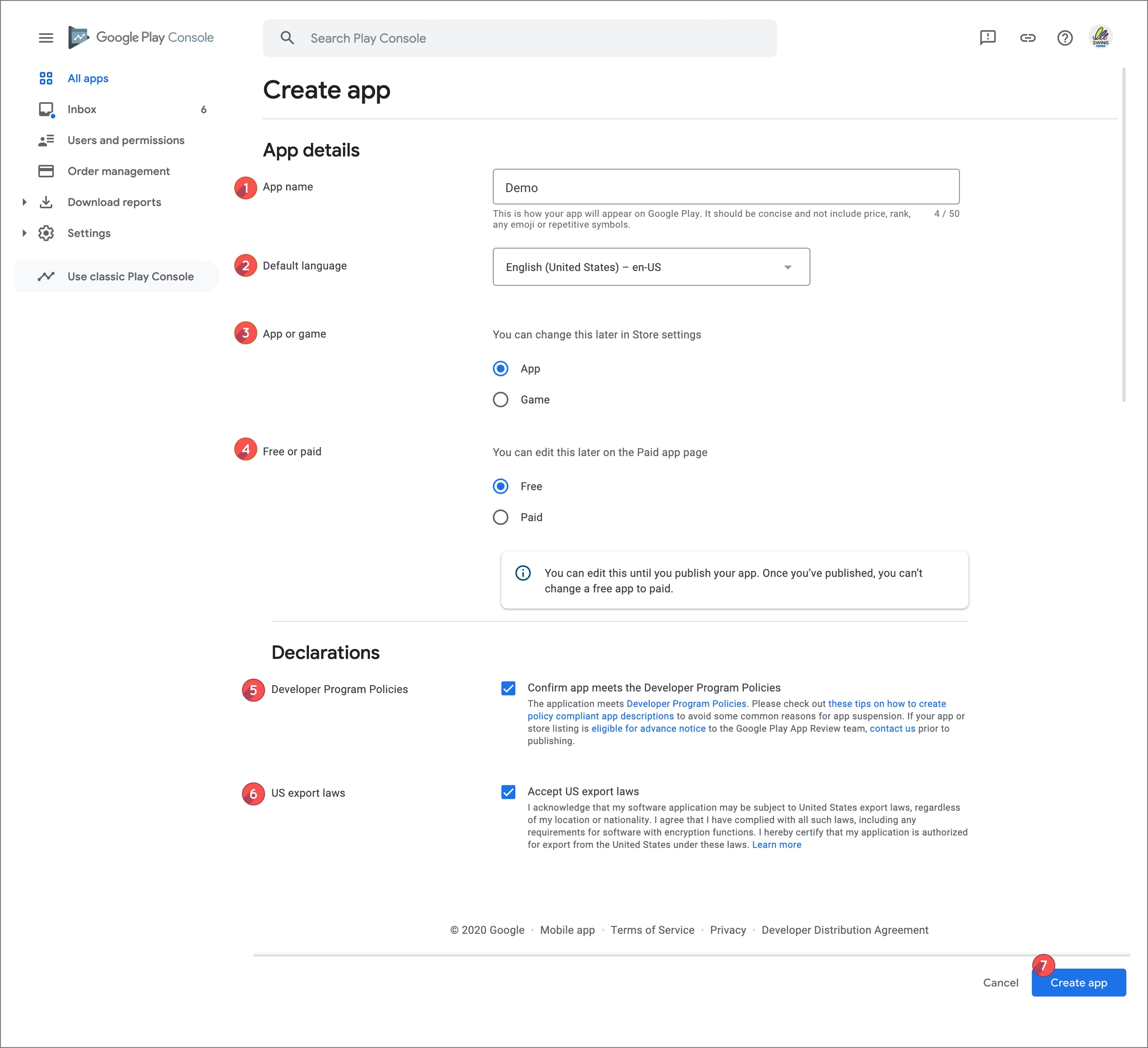Select the Paid radio button
Viewport: 1148px width, 1048px height.
501,517
